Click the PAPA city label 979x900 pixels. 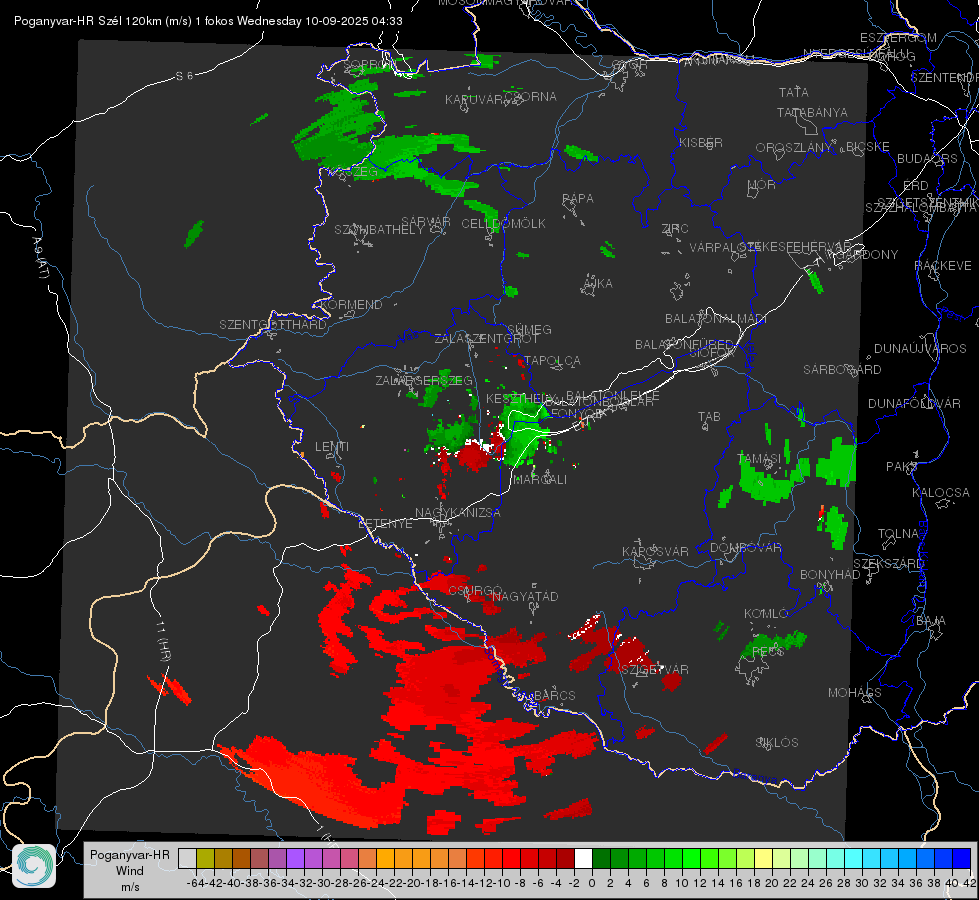pyautogui.click(x=578, y=198)
